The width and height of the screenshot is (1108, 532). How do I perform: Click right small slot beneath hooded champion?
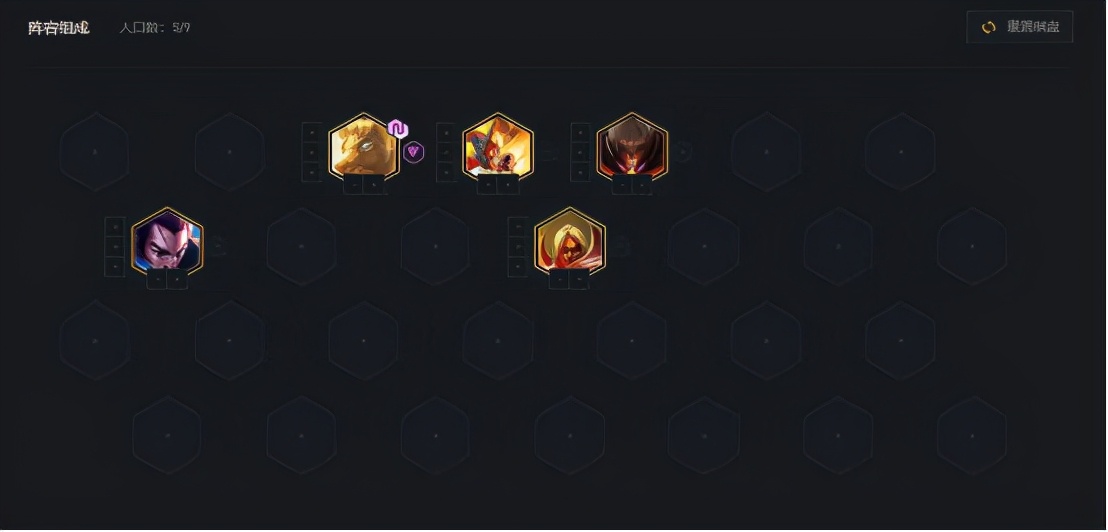tap(579, 280)
